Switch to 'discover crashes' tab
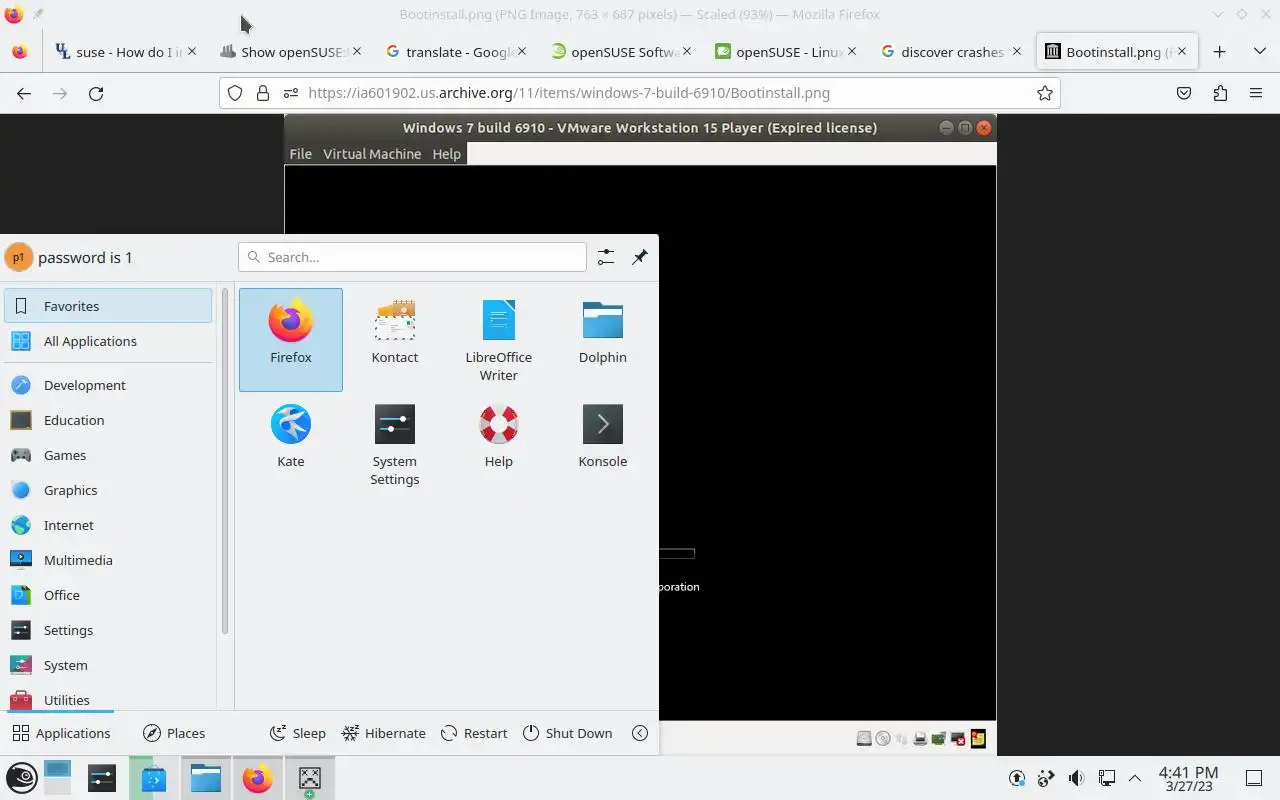The image size is (1280, 800). tap(951, 52)
